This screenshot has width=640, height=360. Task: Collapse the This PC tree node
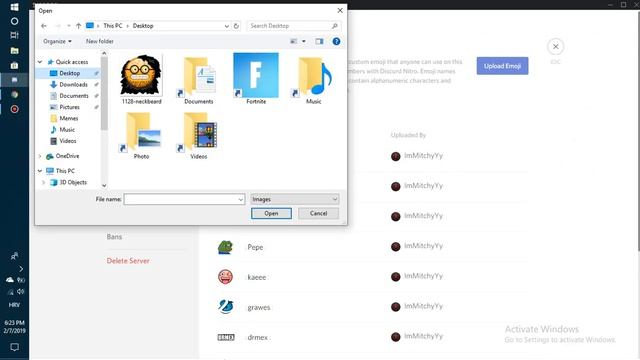(40, 171)
